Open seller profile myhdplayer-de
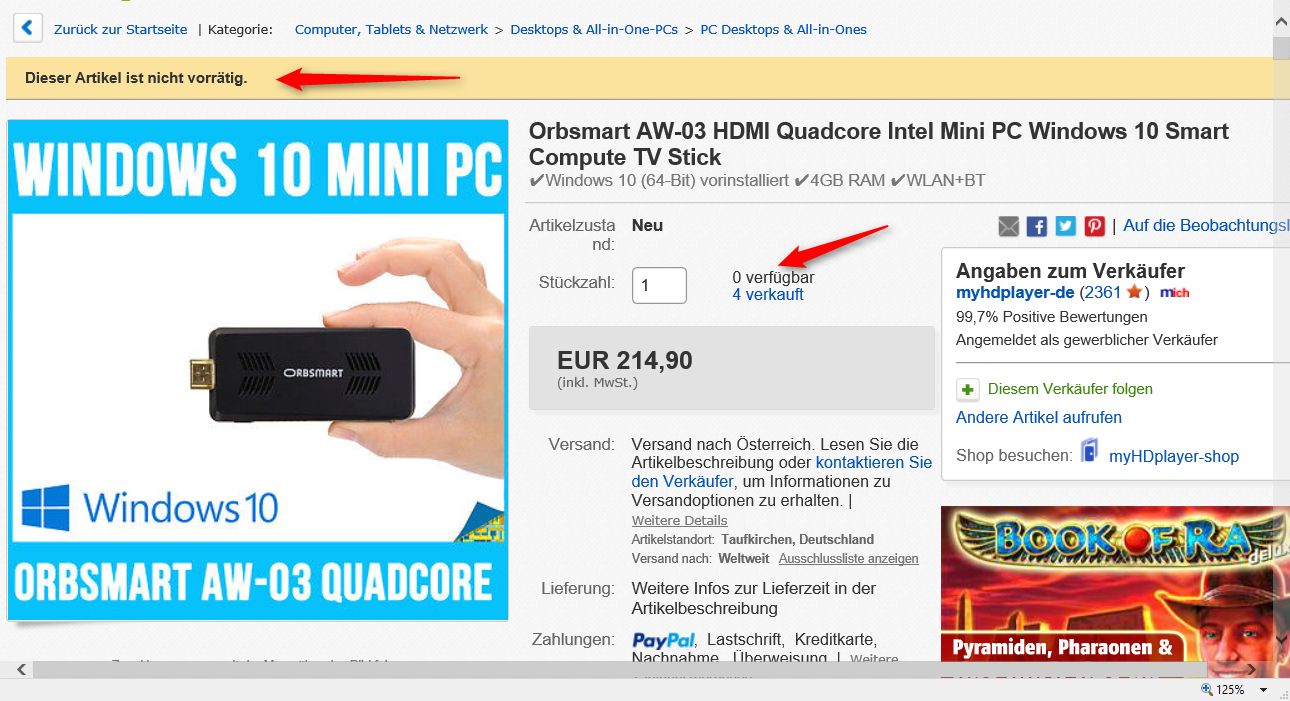The image size is (1290, 701). click(x=1015, y=293)
